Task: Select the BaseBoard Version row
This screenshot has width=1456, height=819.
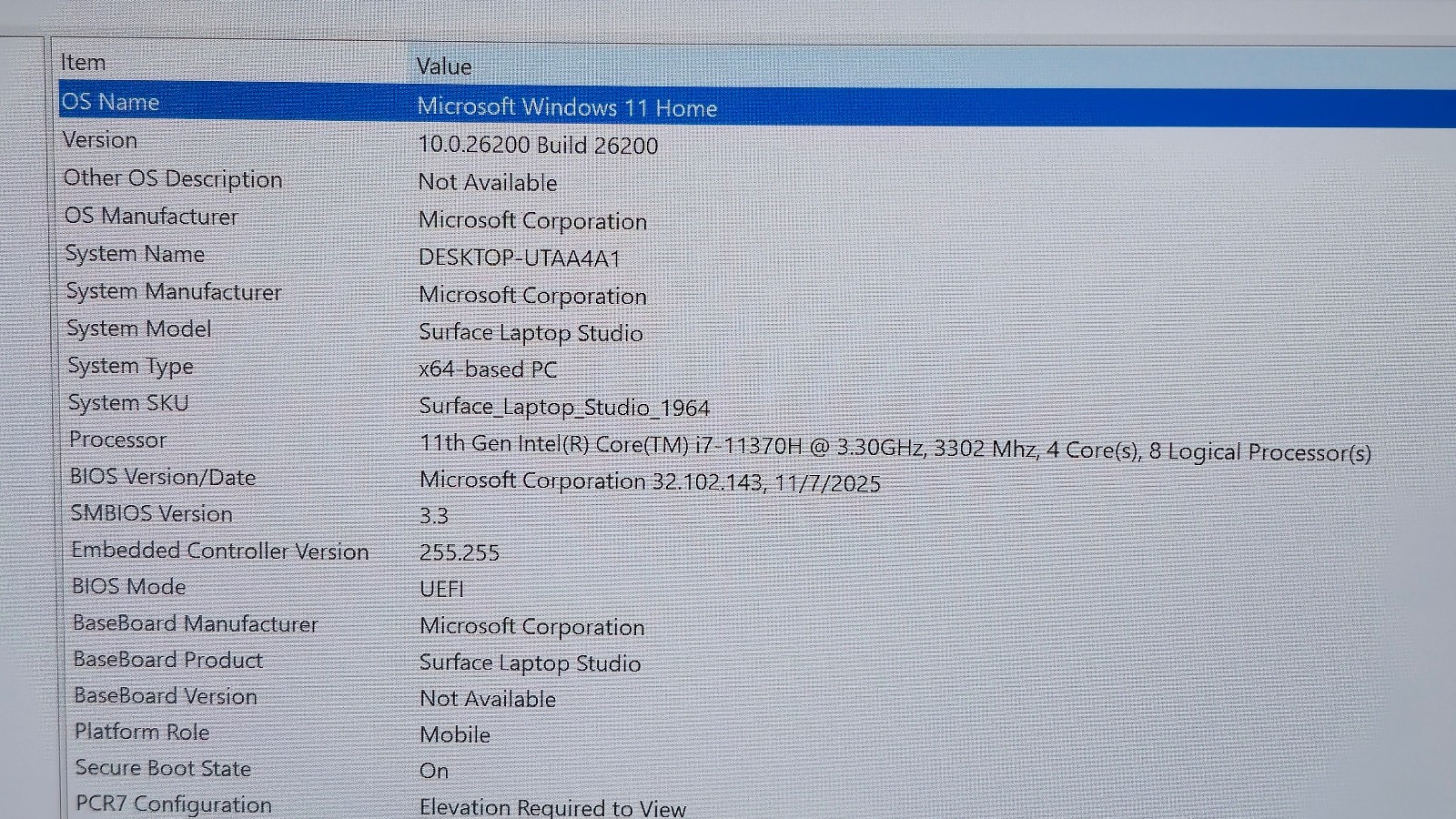Action: tap(166, 696)
